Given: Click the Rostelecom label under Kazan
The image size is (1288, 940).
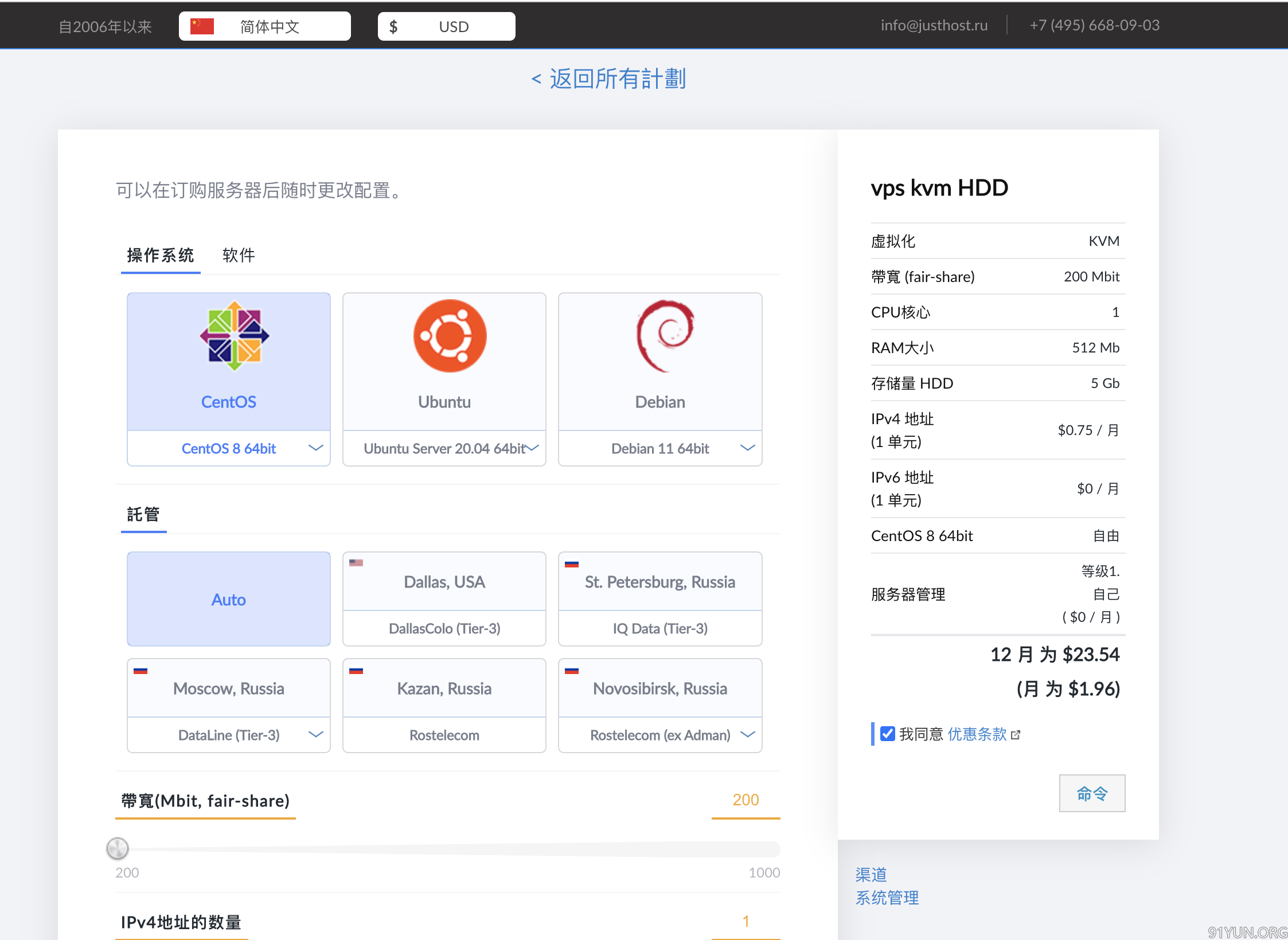Looking at the screenshot, I should point(444,735).
